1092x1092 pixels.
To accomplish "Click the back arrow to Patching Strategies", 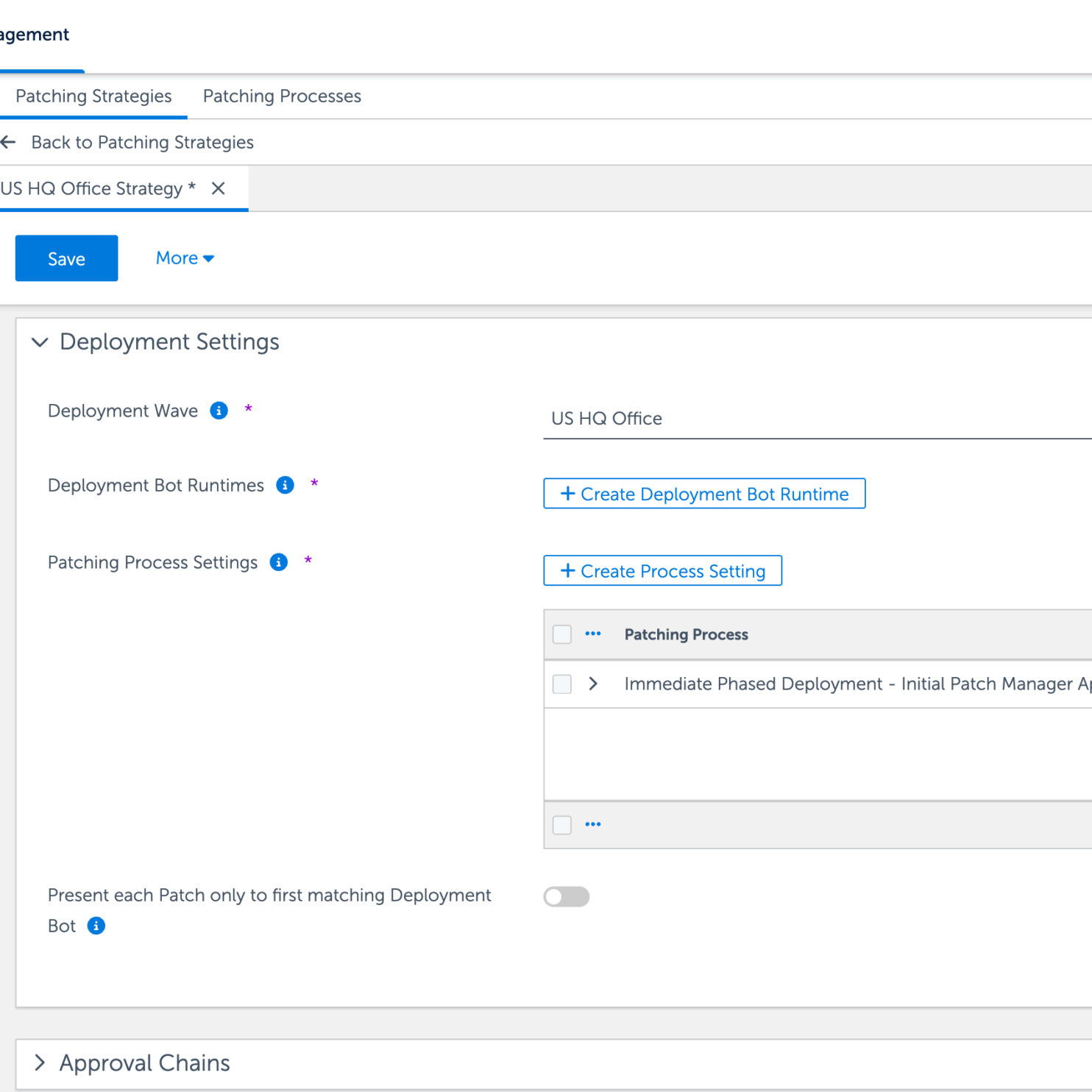I will pyautogui.click(x=9, y=142).
